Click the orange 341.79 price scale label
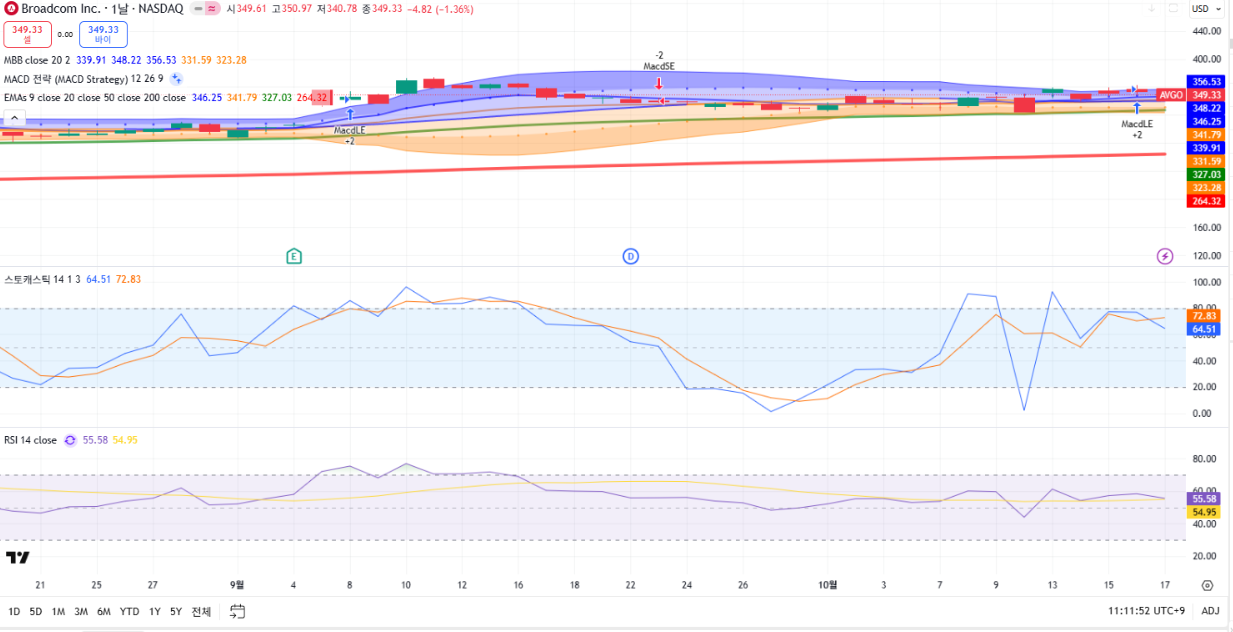1233x632 pixels. (x=1207, y=134)
